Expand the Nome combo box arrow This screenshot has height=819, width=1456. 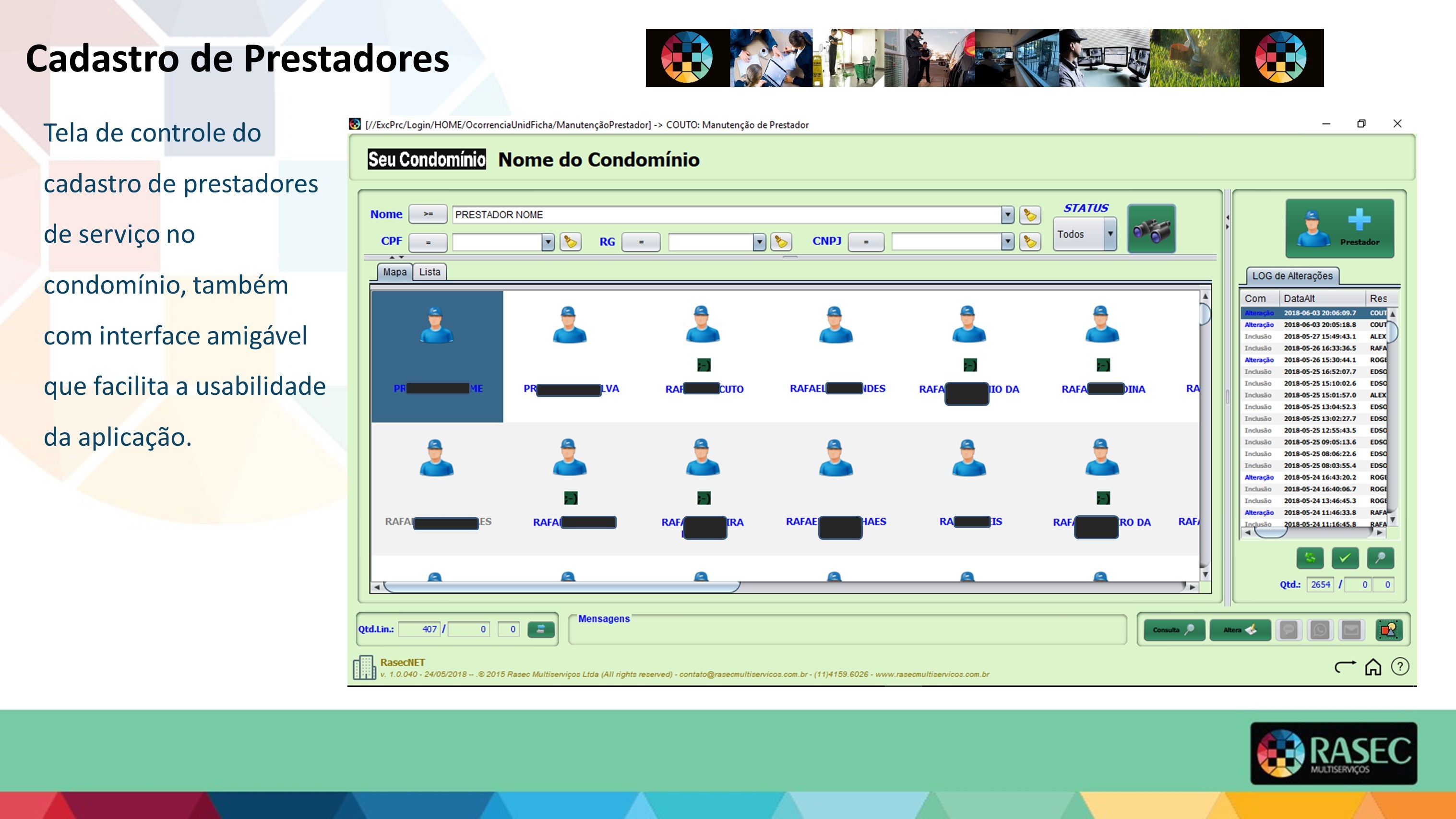pyautogui.click(x=1007, y=215)
